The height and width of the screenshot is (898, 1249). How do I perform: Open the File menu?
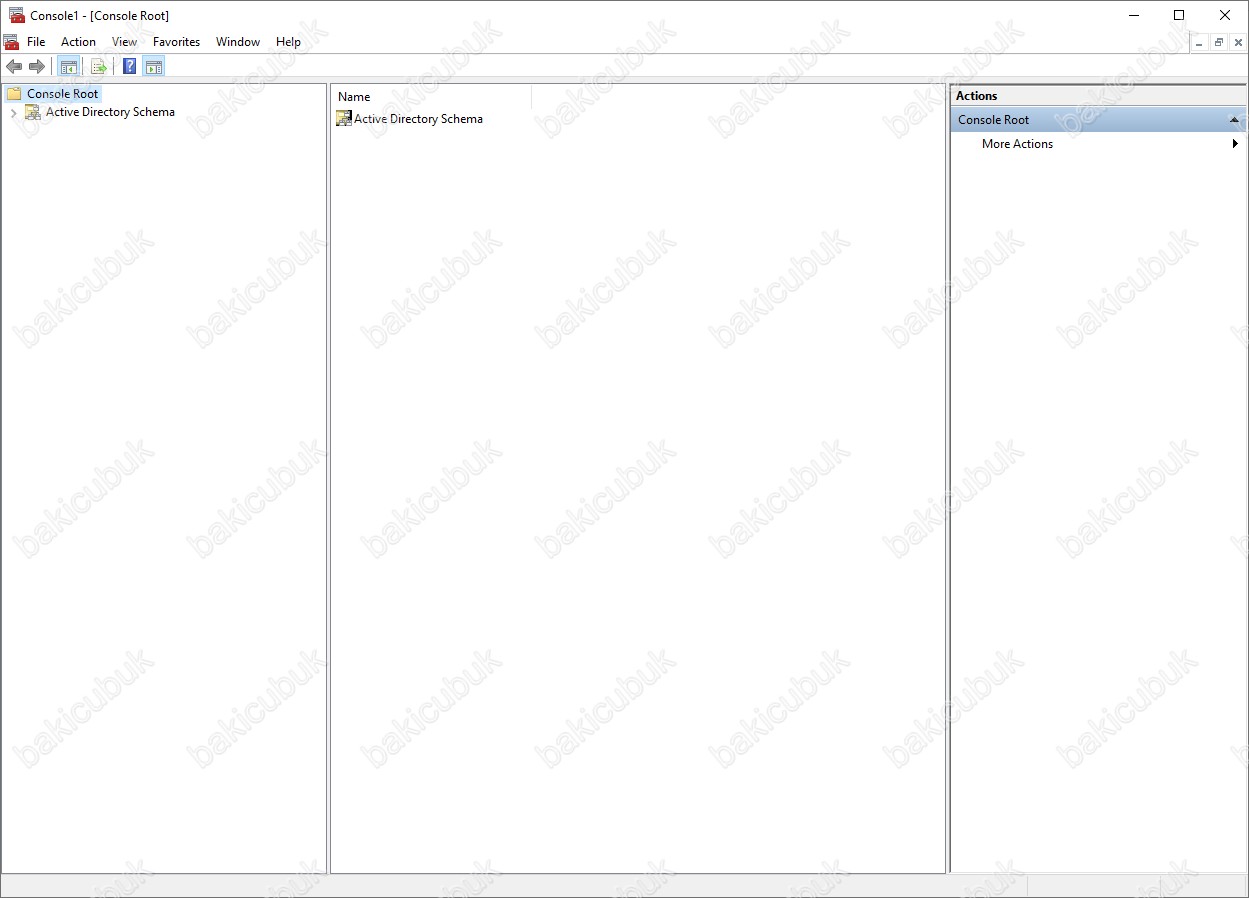(36, 42)
